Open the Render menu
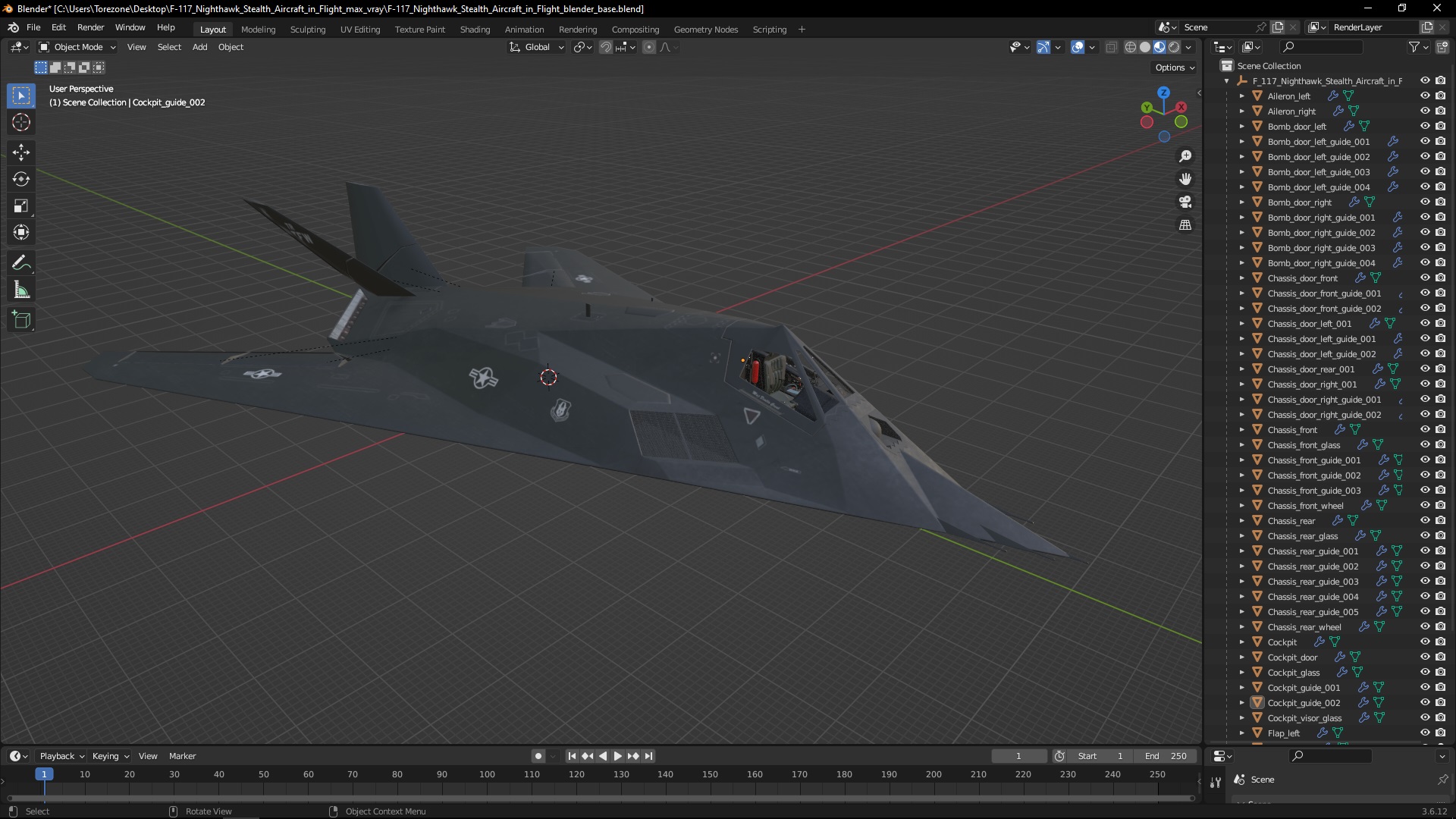The width and height of the screenshot is (1456, 819). coord(90,27)
